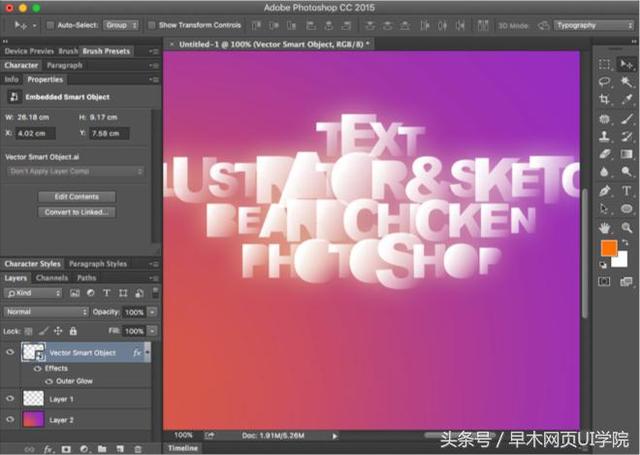640x455 pixels.
Task: Switch to the Device Preview tab
Action: click(x=29, y=51)
